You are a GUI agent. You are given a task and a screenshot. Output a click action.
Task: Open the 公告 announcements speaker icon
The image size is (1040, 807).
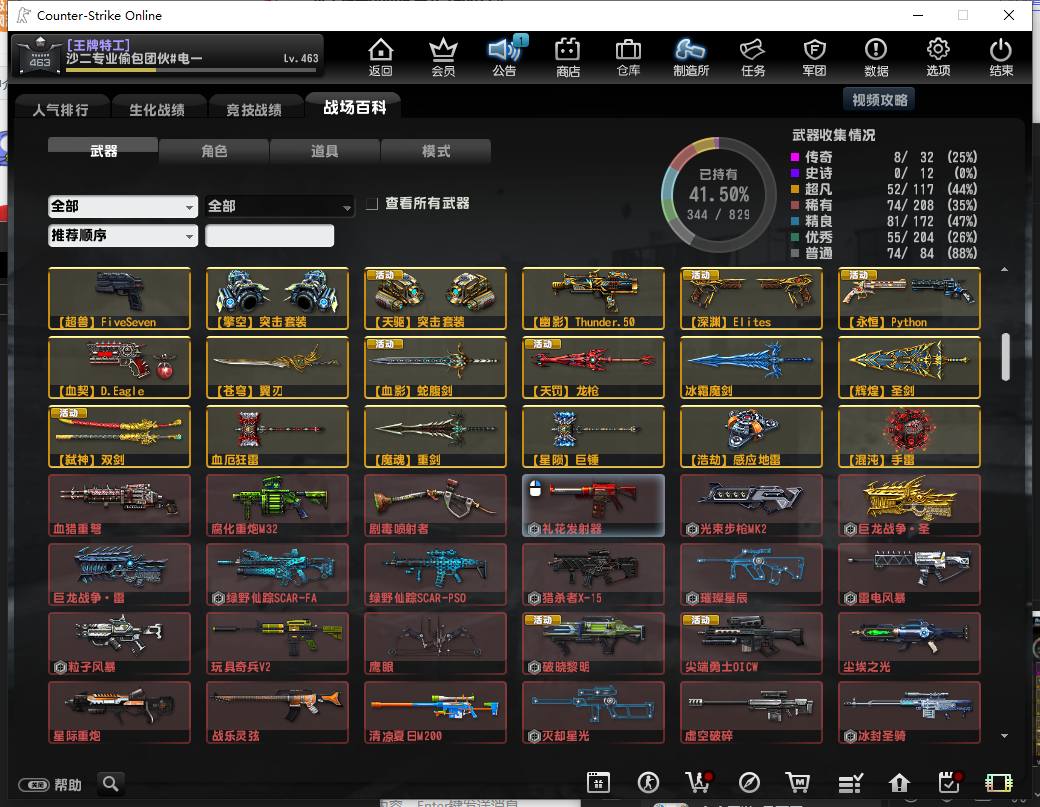505,56
